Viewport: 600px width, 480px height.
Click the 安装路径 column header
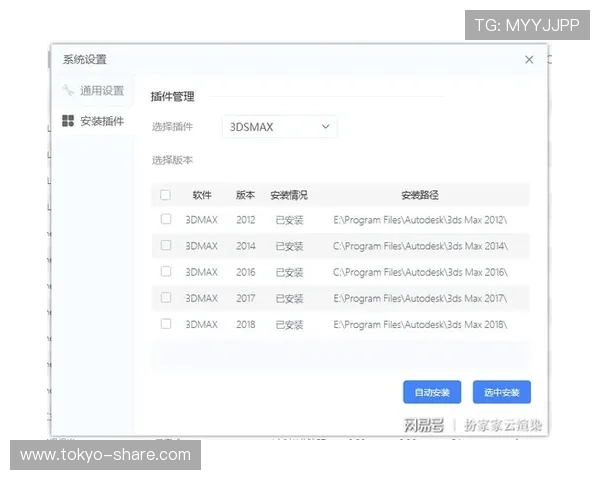420,195
